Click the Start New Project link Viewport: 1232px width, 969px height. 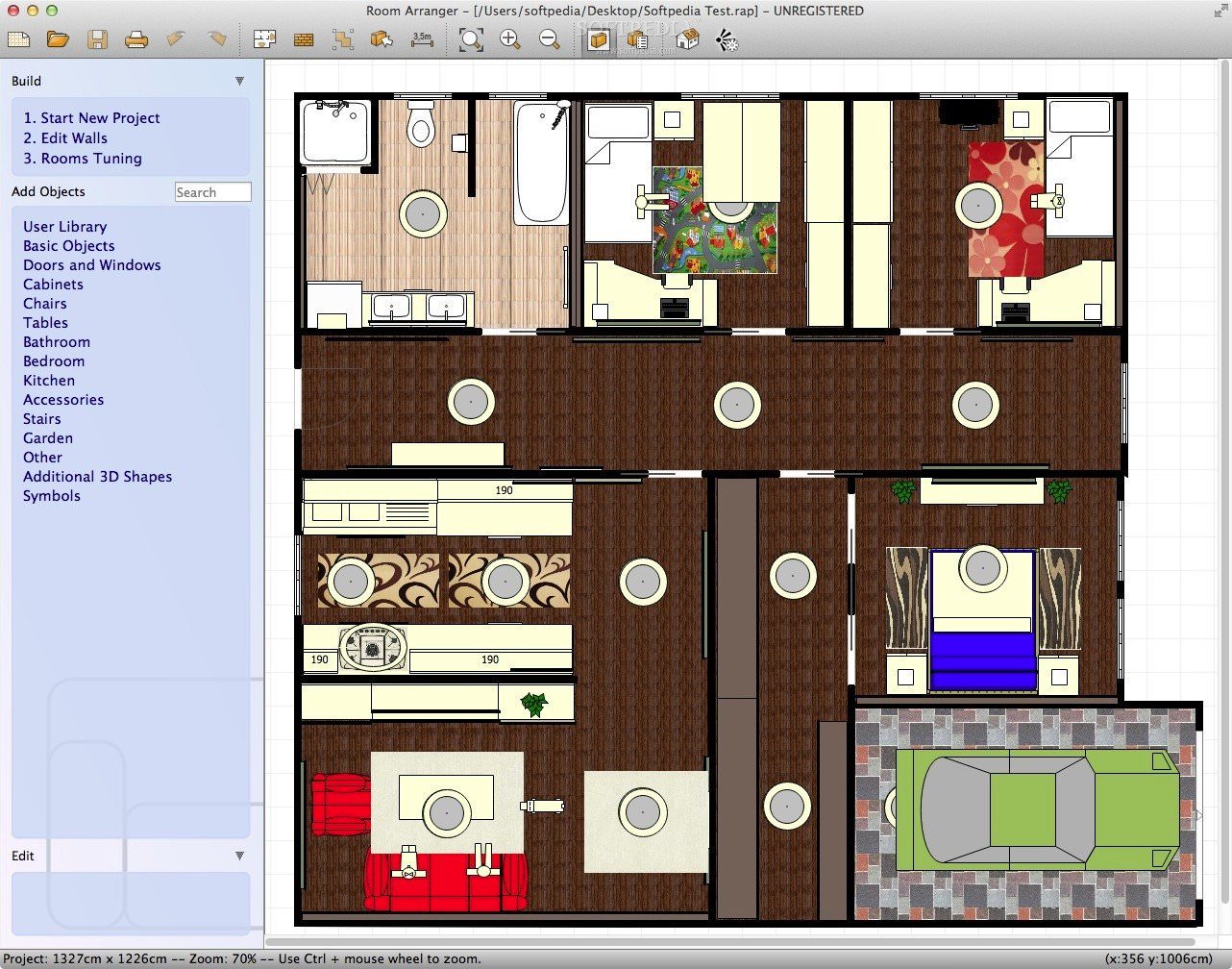(91, 118)
